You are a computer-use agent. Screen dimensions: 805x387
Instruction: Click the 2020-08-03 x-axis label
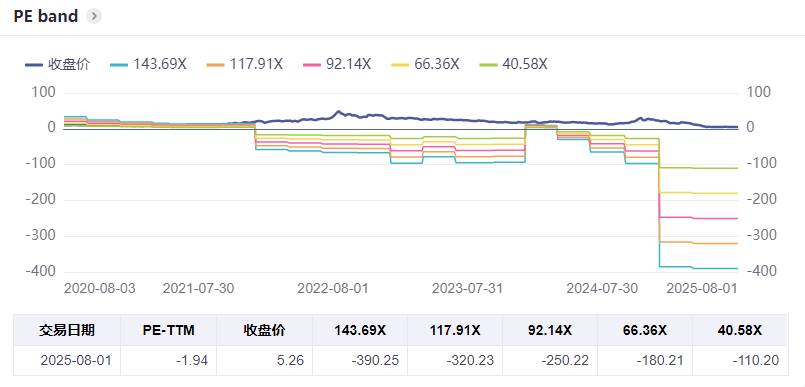(100, 288)
